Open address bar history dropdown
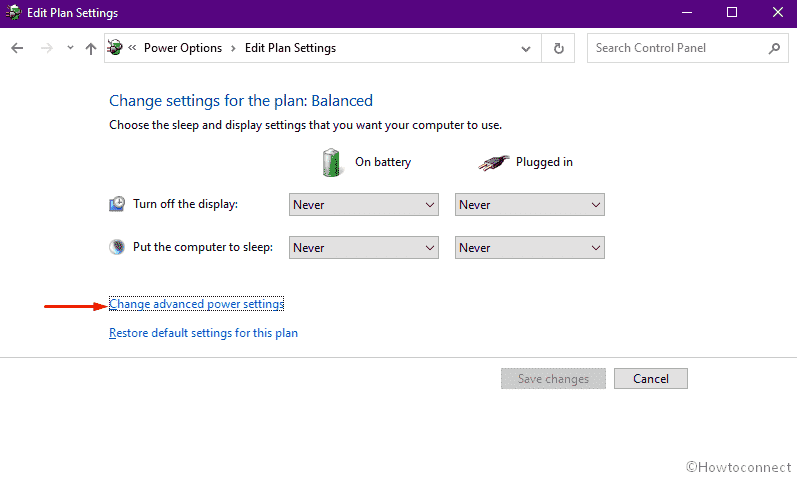This screenshot has width=797, height=480. [526, 49]
